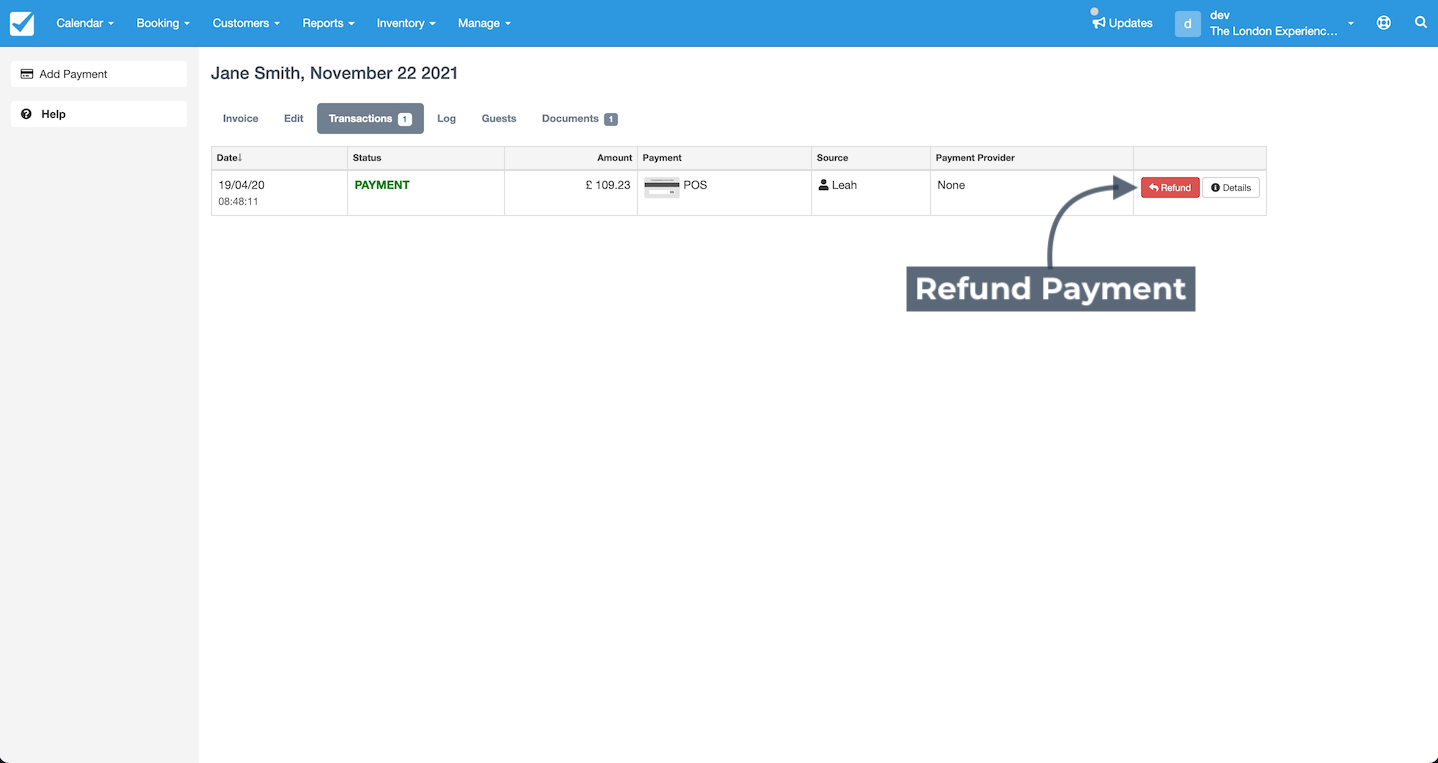Click the Jane Smith booking heading
The width and height of the screenshot is (1438, 763).
pyautogui.click(x=334, y=73)
